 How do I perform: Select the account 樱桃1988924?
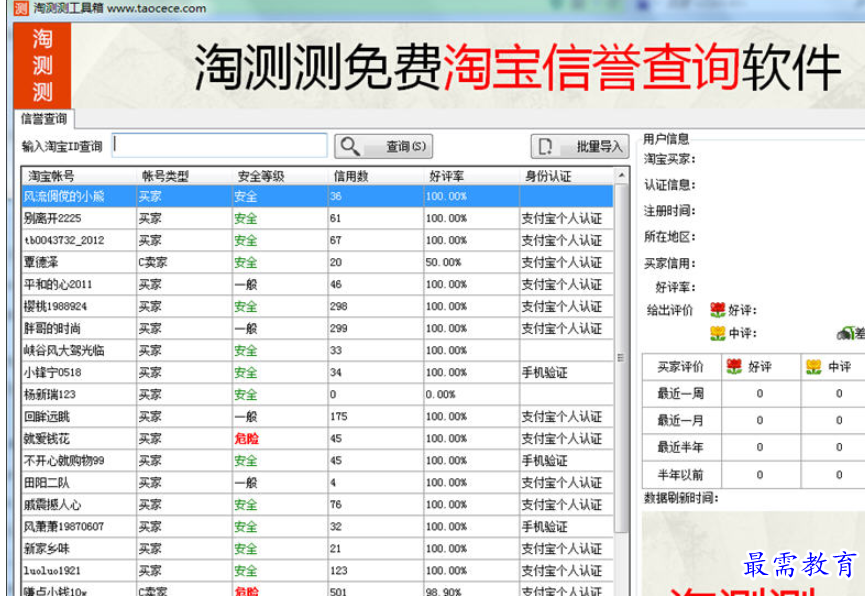(55, 307)
